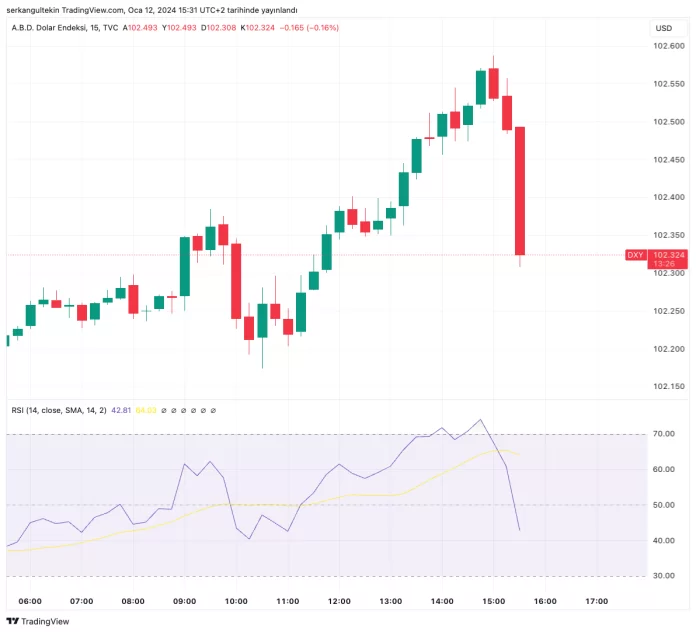The height and width of the screenshot is (632, 696).
Task: Click the RSI 70.00 scale level
Action: [665, 434]
